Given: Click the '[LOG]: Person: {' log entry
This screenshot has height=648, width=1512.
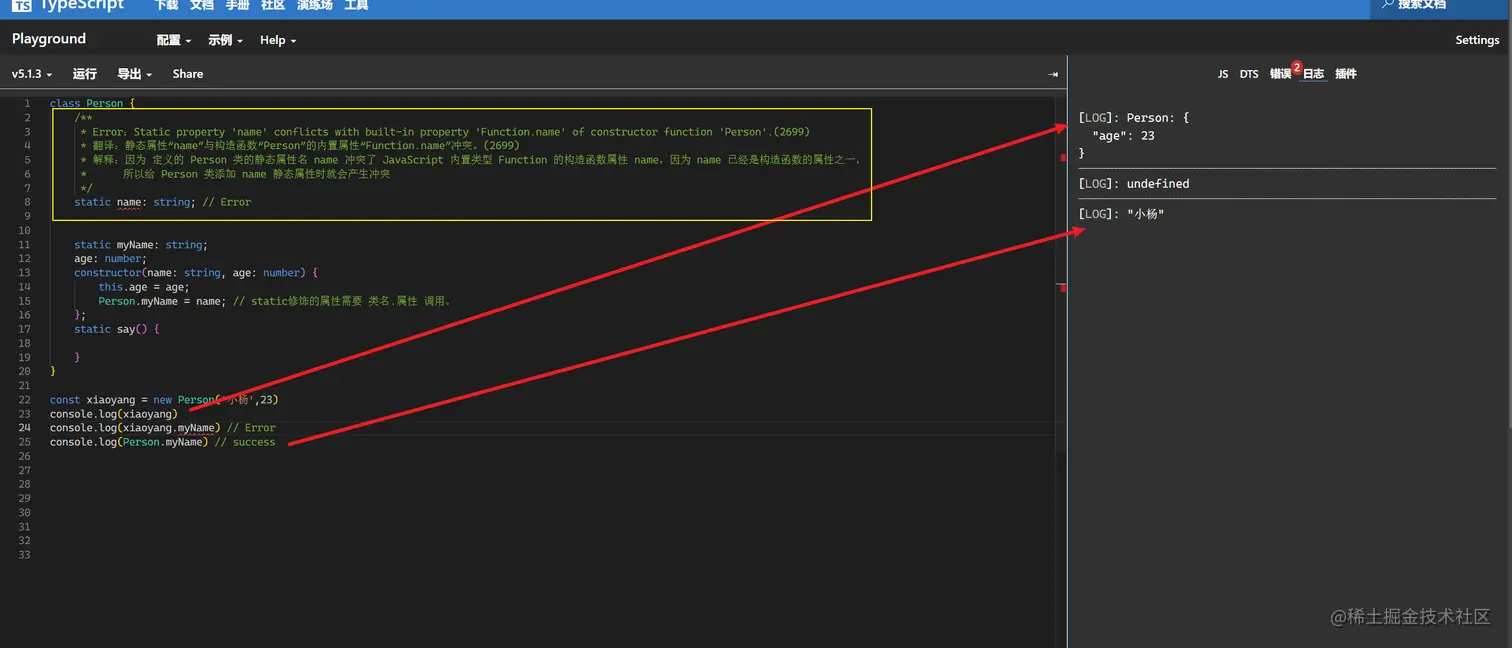Looking at the screenshot, I should 1133,118.
